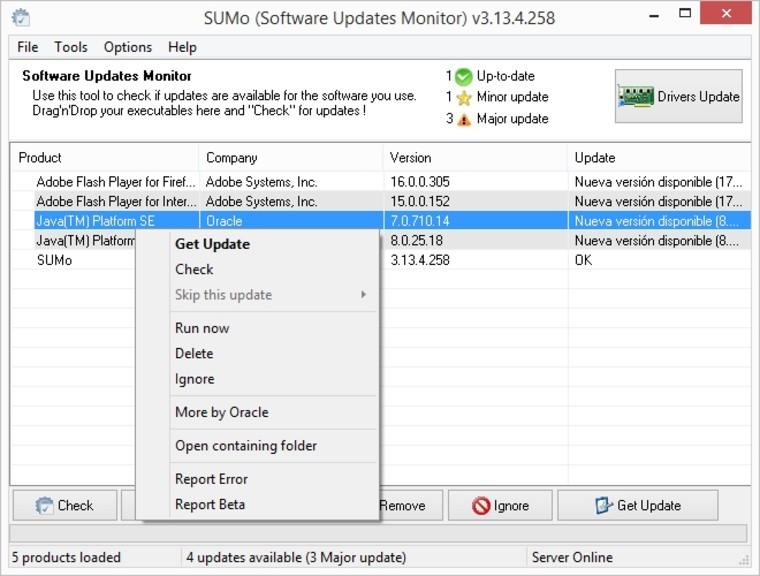Image resolution: width=760 pixels, height=576 pixels.
Task: Sort by the Company column header
Action: click(x=290, y=158)
